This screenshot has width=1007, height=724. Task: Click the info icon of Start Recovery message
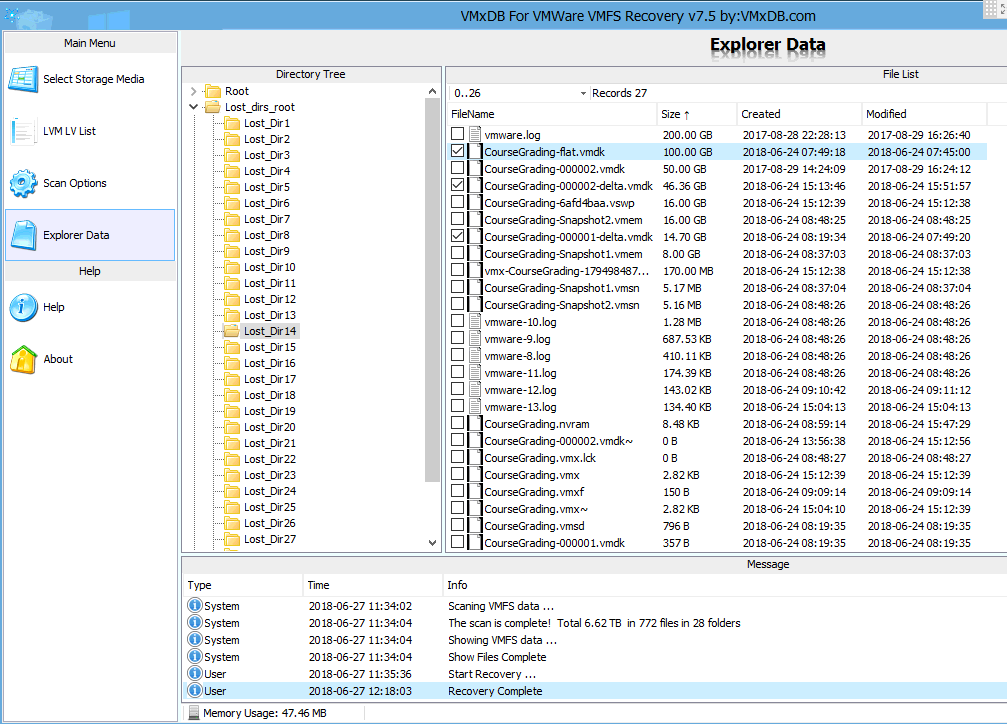[x=195, y=673]
